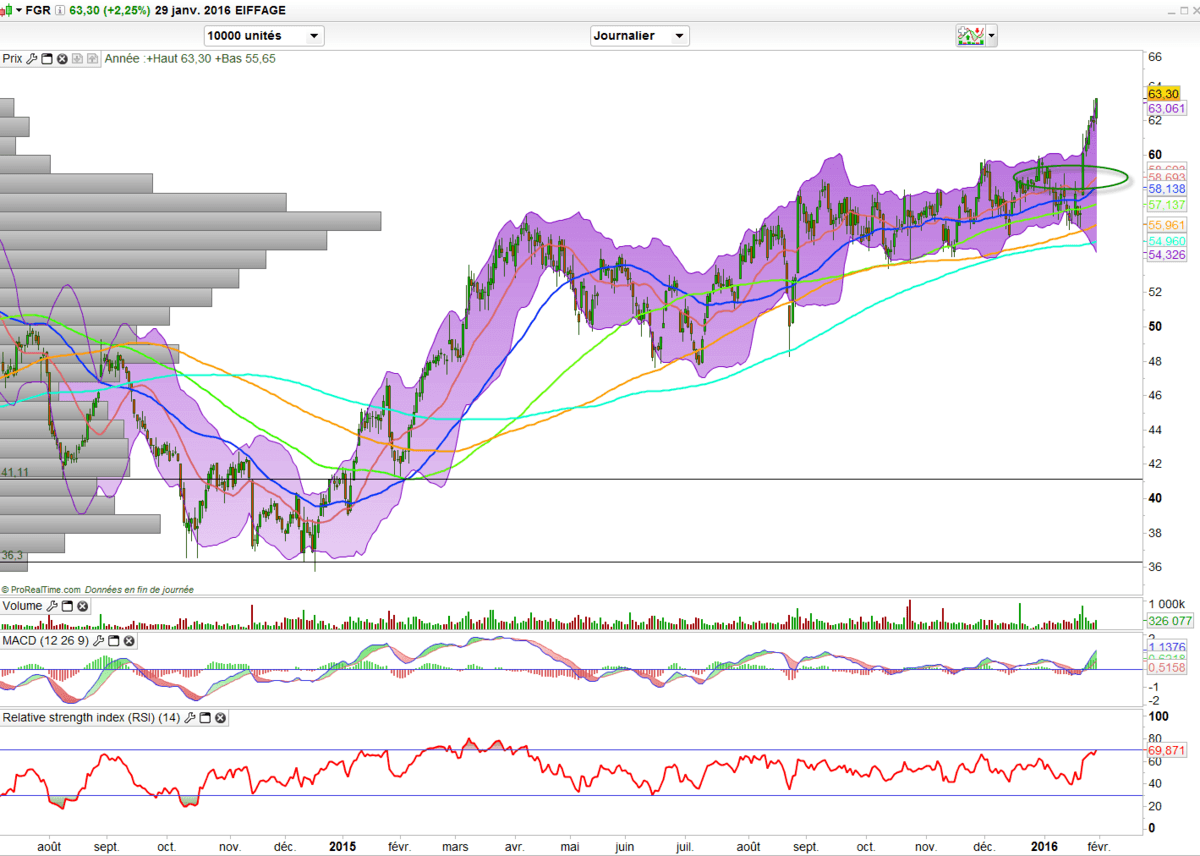Click the FGR info icon
1200x856 pixels.
point(62,10)
